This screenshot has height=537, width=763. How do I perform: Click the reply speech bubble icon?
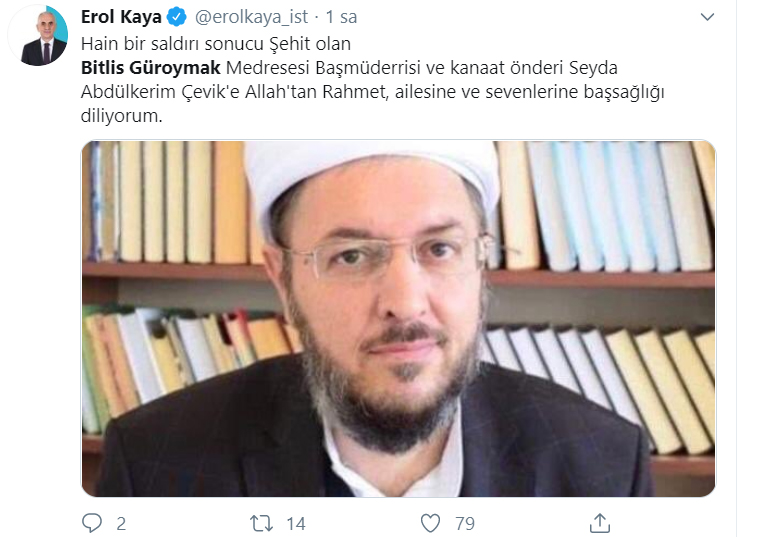pos(91,523)
